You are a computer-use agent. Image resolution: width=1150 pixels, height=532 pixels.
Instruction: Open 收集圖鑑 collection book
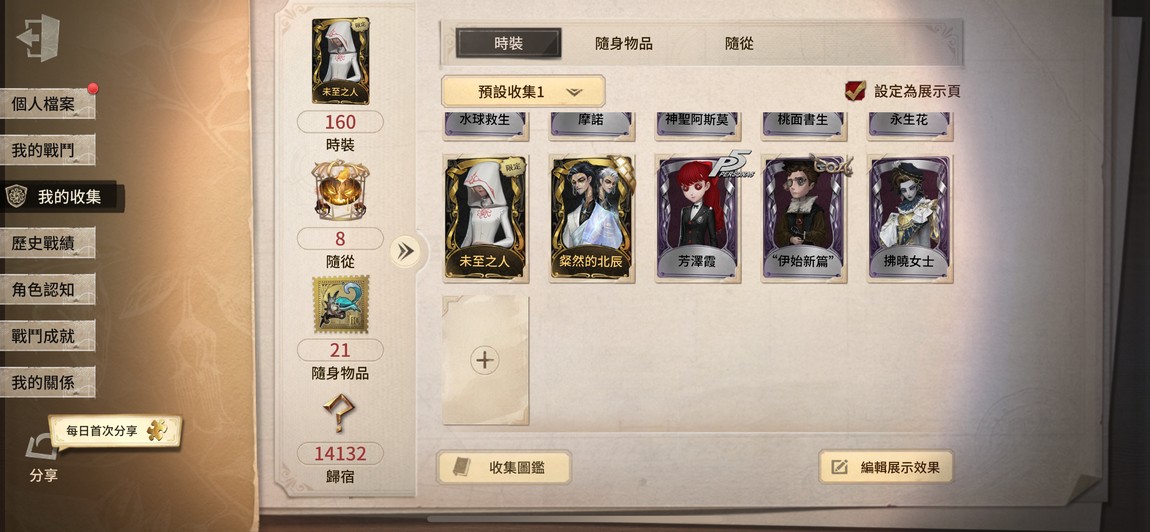click(504, 467)
